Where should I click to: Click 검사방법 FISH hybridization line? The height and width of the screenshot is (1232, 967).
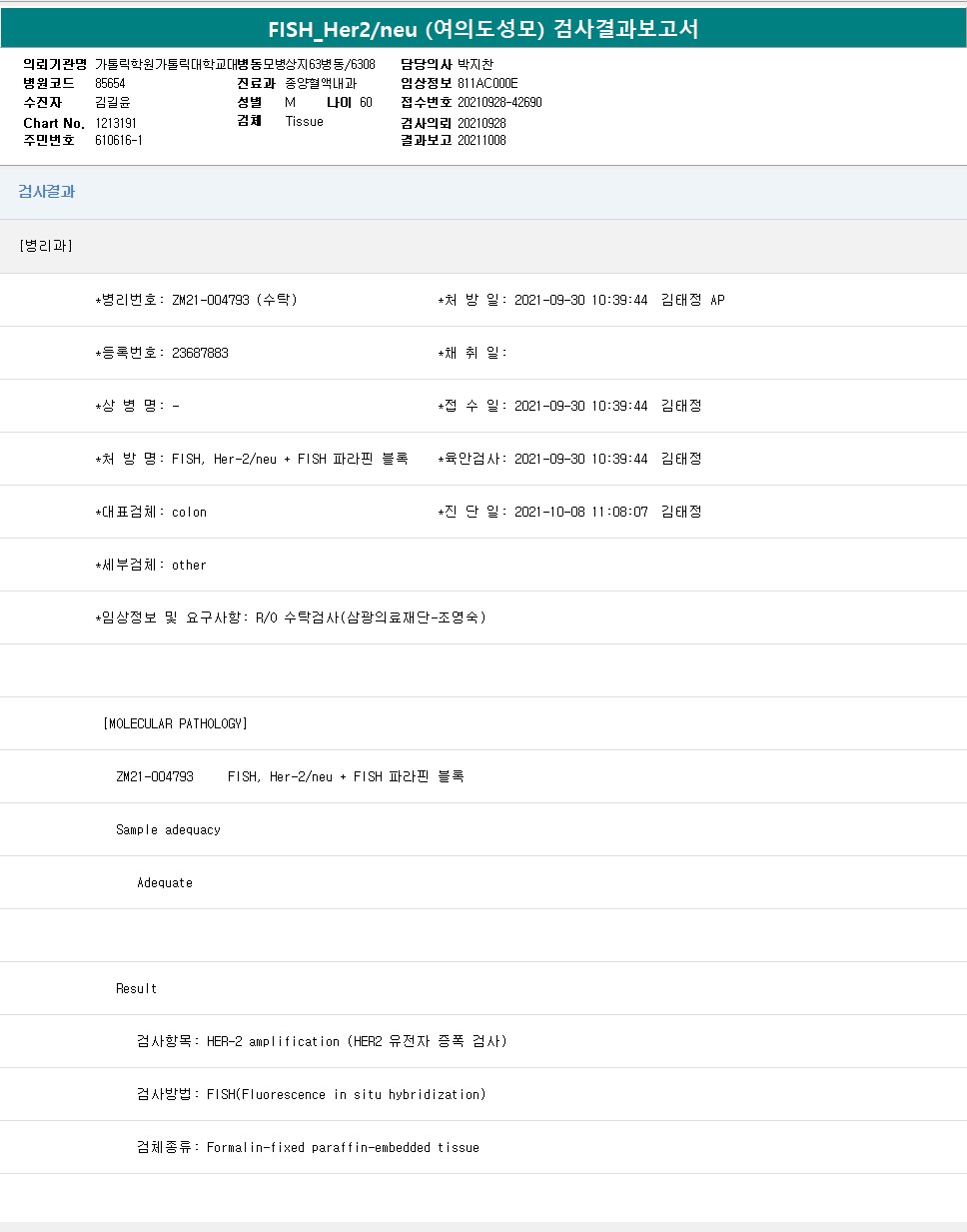coord(312,1094)
